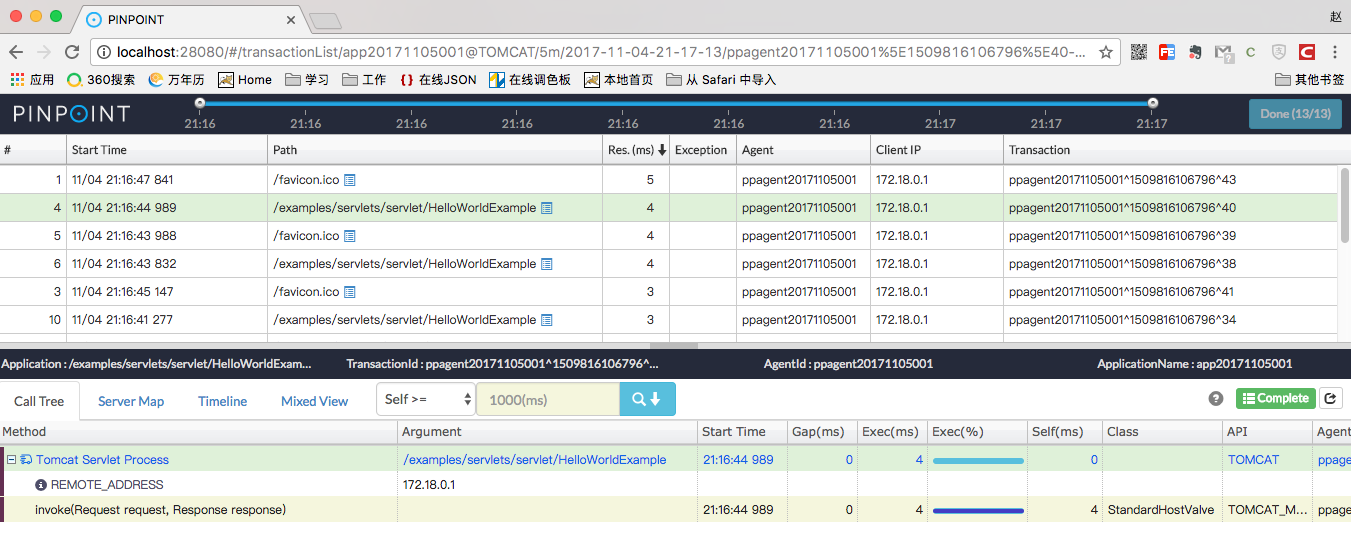Click the PINPOINT logo
This screenshot has width=1351, height=541.
tap(71, 114)
